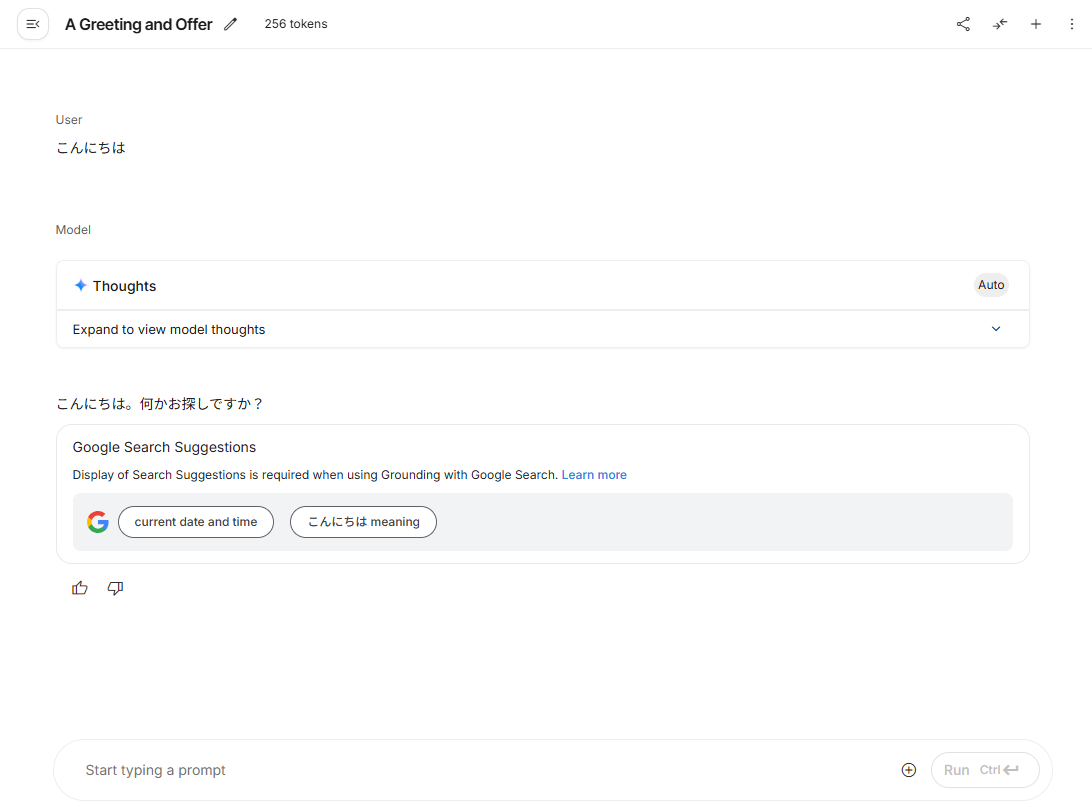Click the 'A Greeting and Offer' title
The width and height of the screenshot is (1092, 807).
coord(139,24)
